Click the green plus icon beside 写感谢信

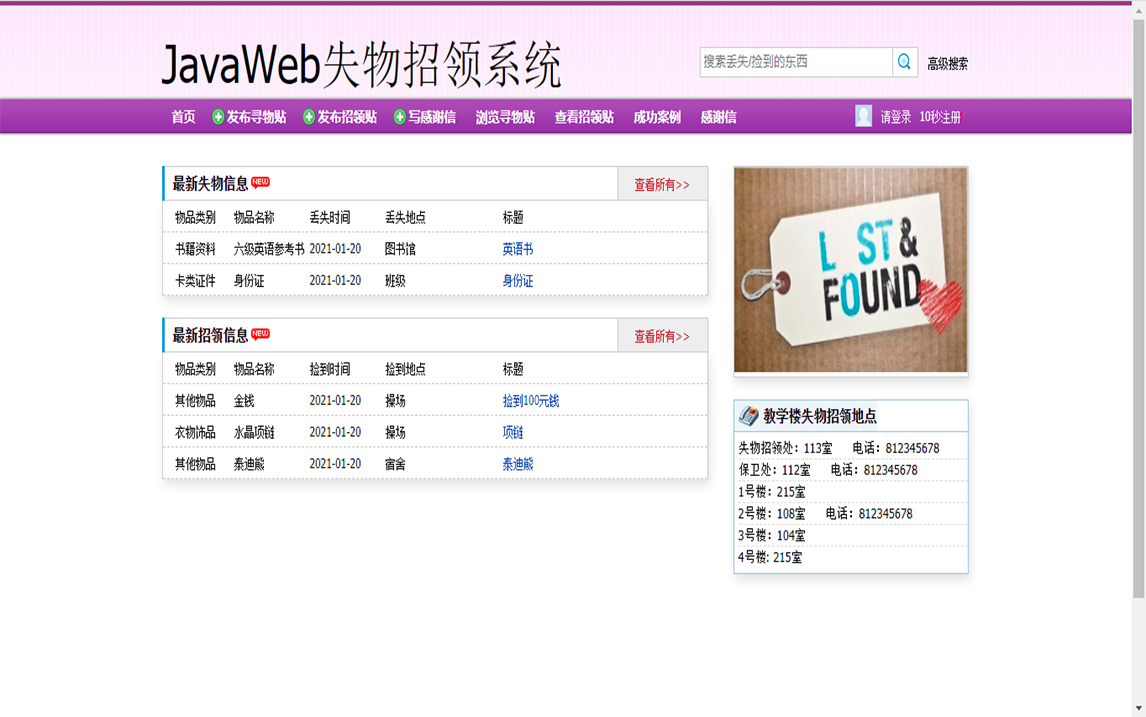399,117
